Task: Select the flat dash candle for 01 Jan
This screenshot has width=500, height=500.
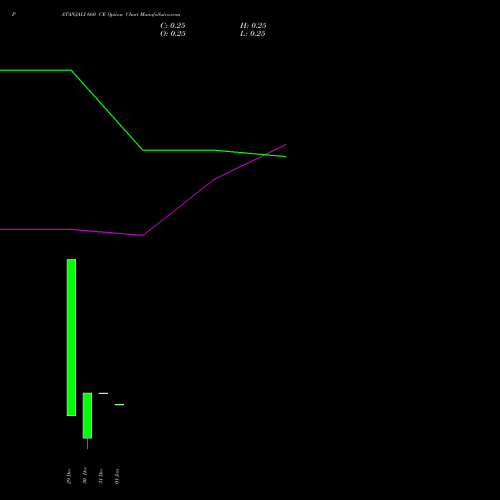Action: (119, 405)
